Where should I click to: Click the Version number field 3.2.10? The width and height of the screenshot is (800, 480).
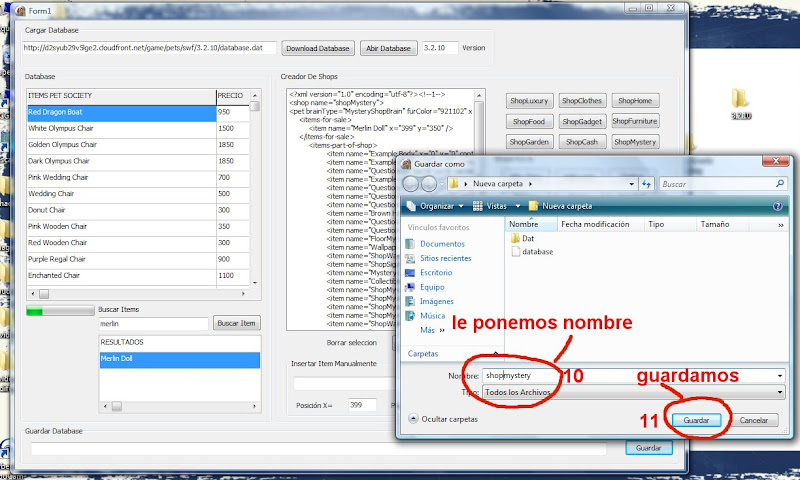[x=440, y=48]
